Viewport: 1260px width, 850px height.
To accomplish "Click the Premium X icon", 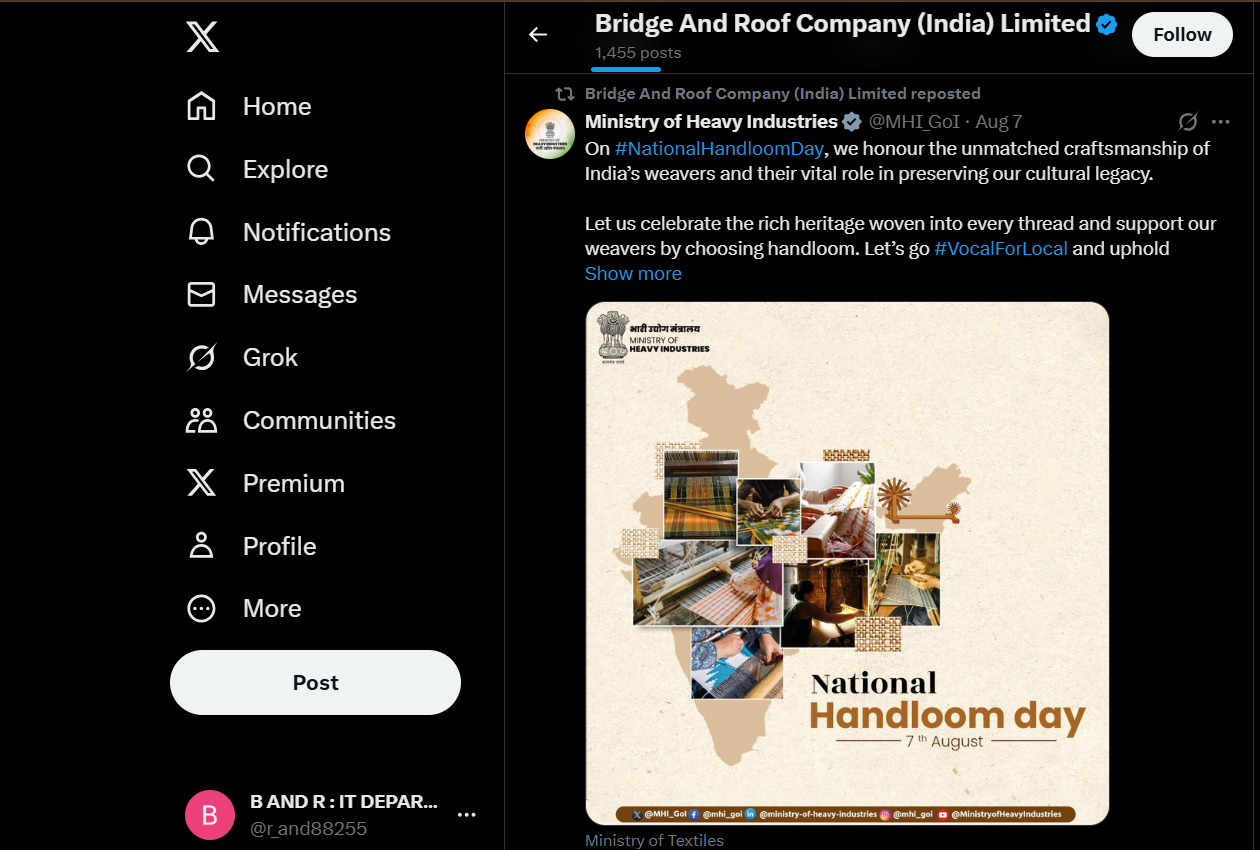I will [x=201, y=483].
